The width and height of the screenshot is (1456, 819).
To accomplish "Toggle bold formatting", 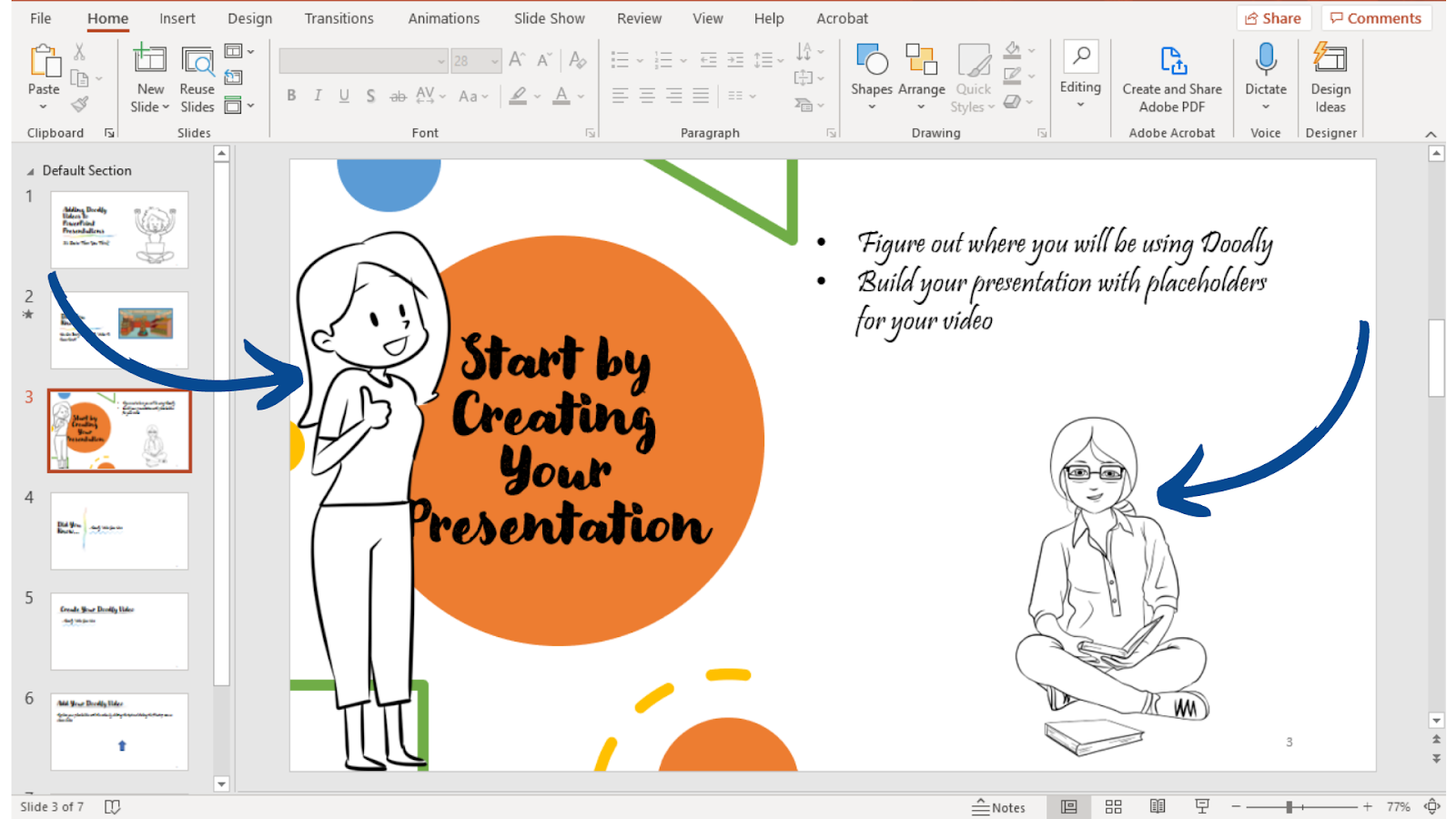I will pyautogui.click(x=291, y=96).
